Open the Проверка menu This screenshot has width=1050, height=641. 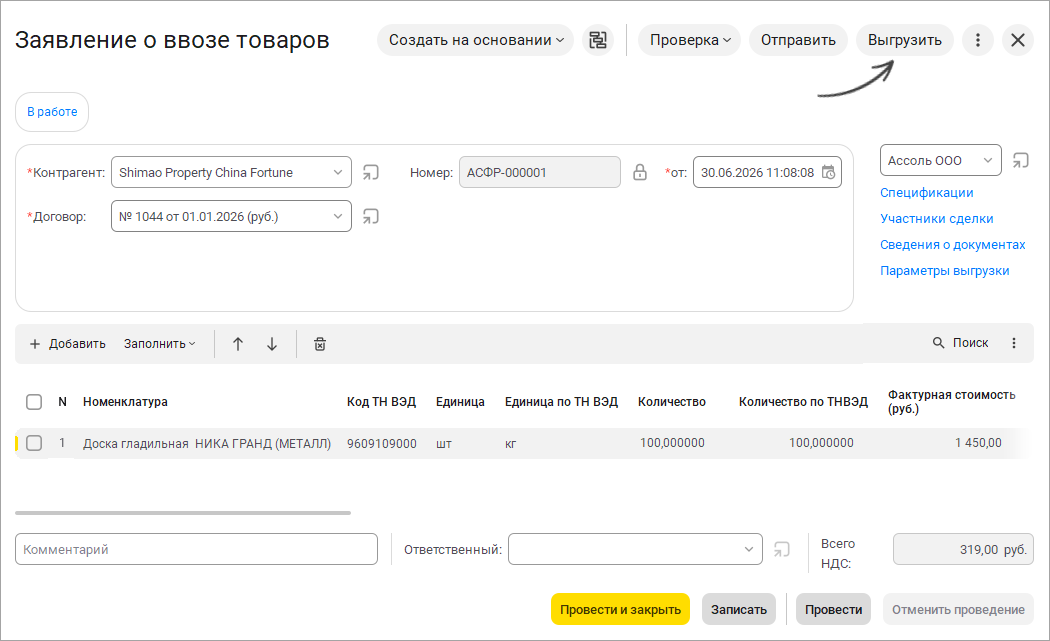point(690,40)
